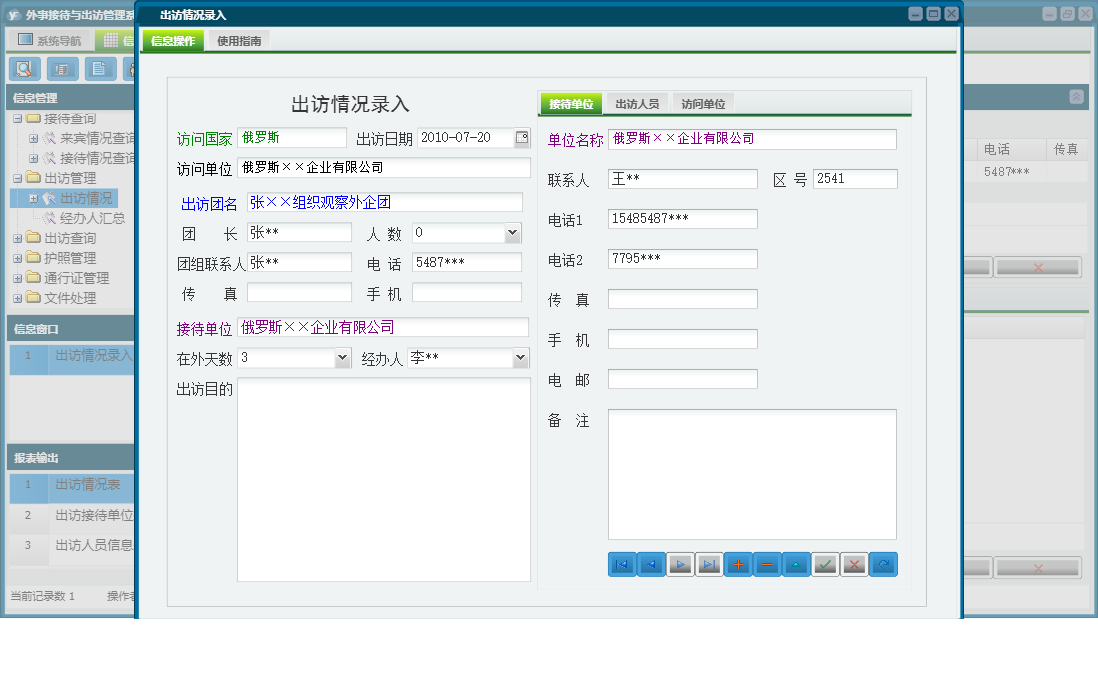This screenshot has width=1098, height=685.
Task: Open the 人数 dropdown
Action: tap(512, 233)
